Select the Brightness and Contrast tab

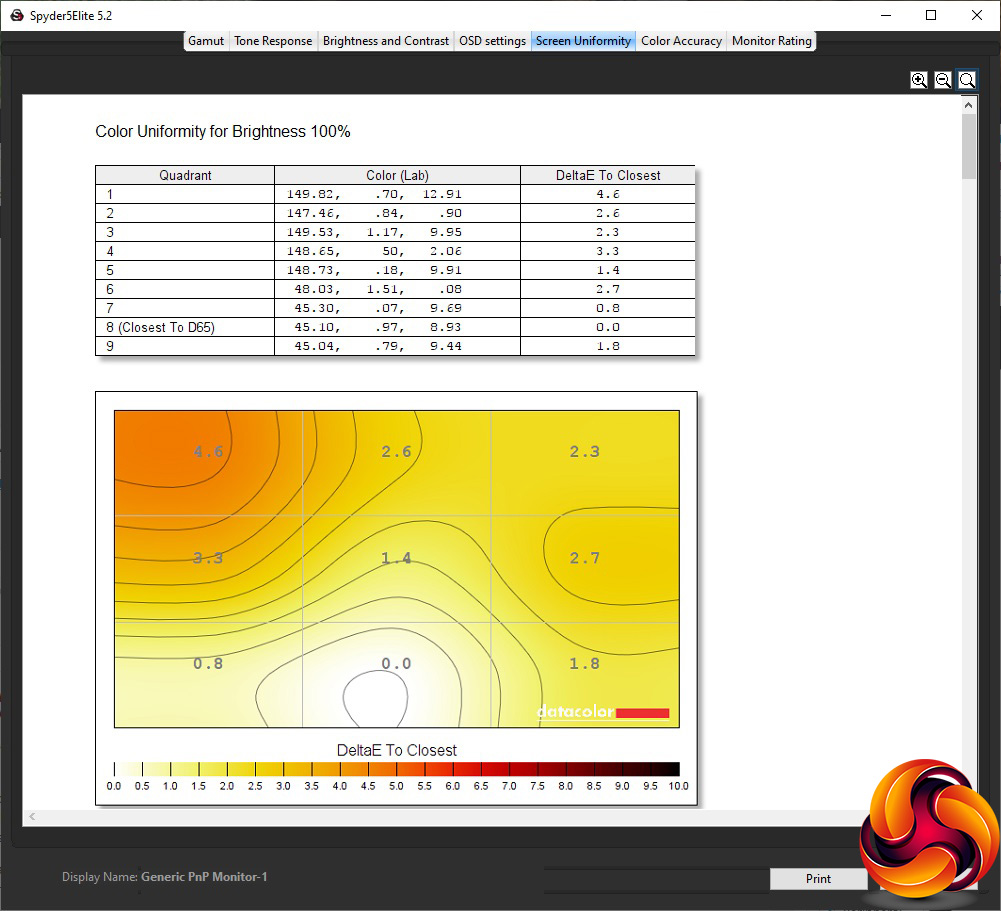pos(386,41)
